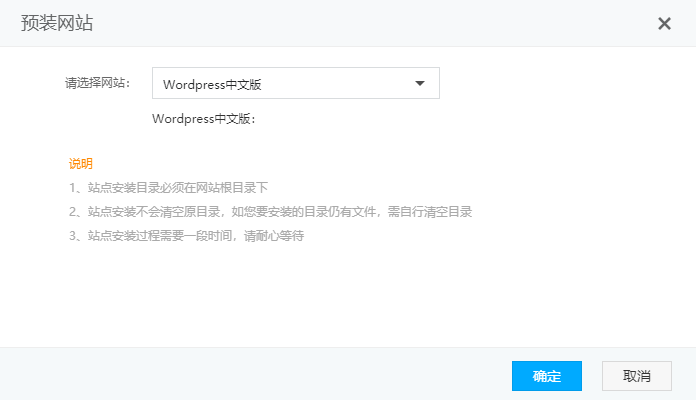Click the 请选择网站 field label
This screenshot has width=696, height=400.
point(97,83)
